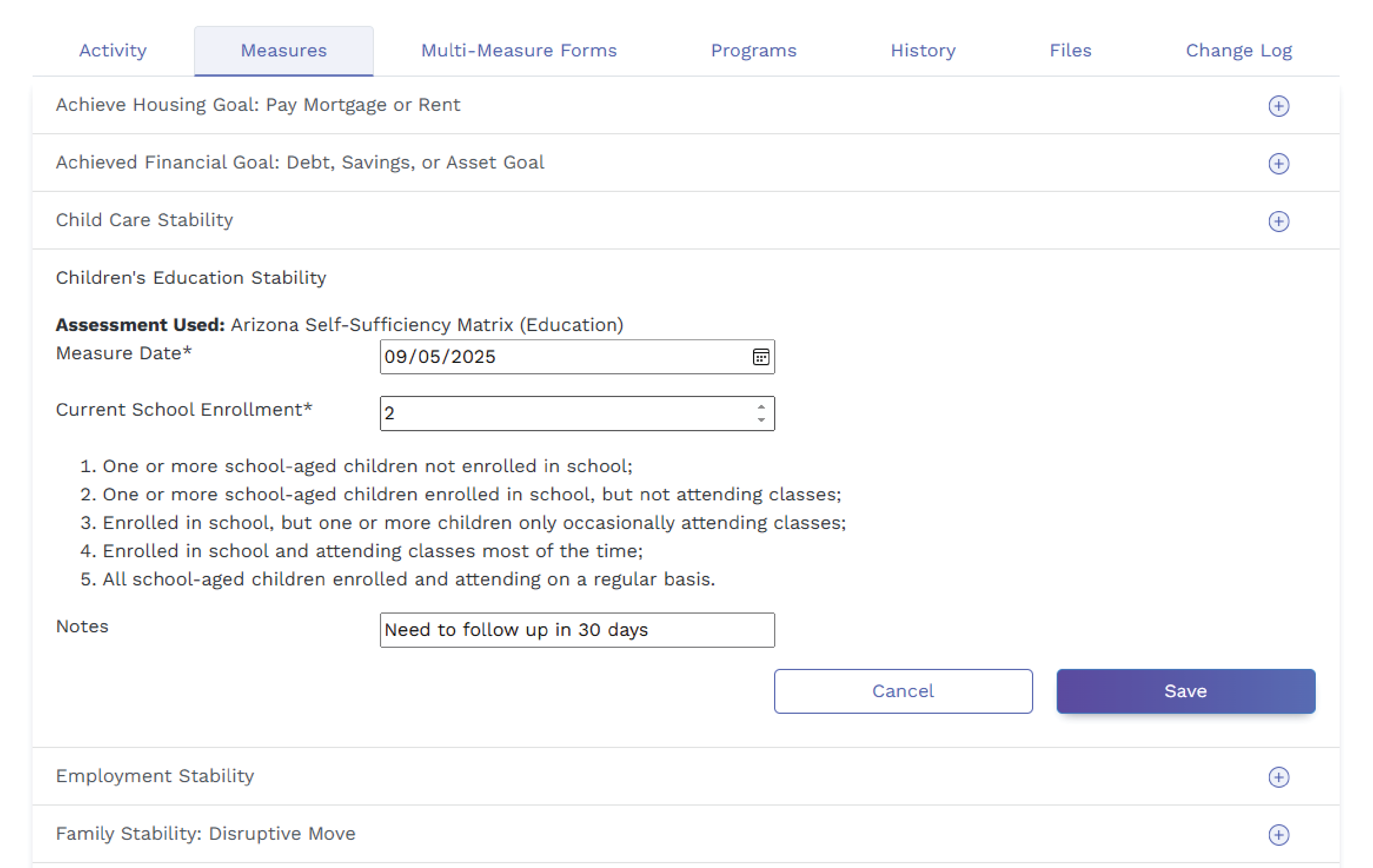Screen dimensions: 1373x868
Task: View the Change Log tab
Action: point(1238,51)
